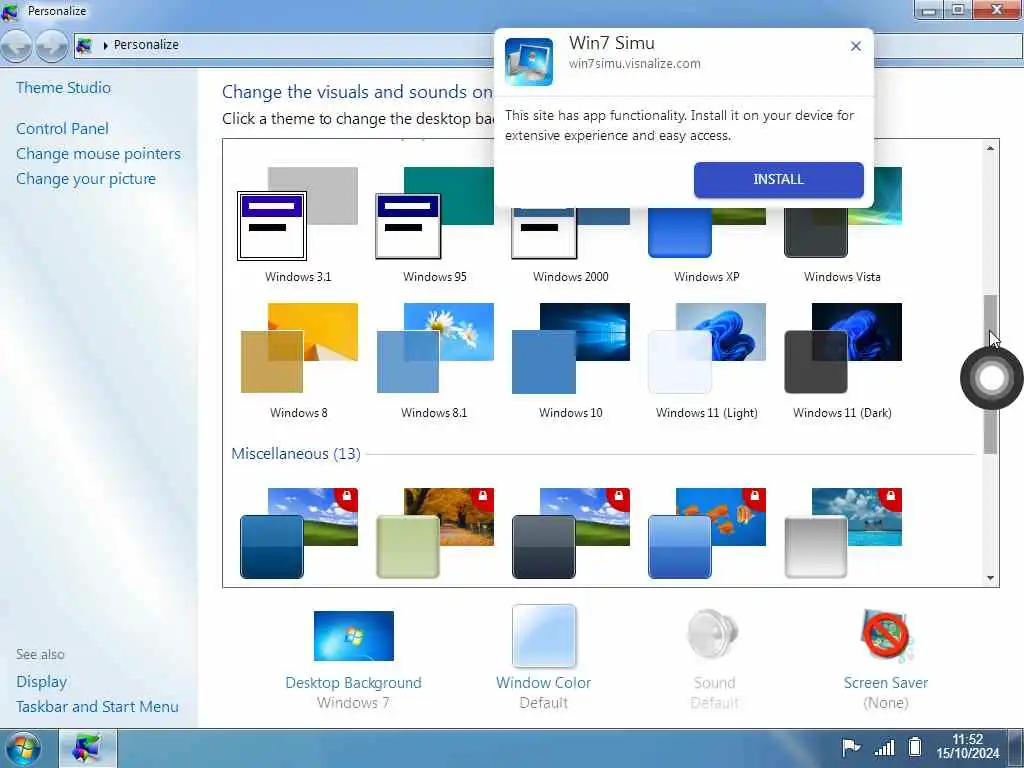
Task: Select the Windows 3.1 theme thumbnail
Action: [x=298, y=214]
